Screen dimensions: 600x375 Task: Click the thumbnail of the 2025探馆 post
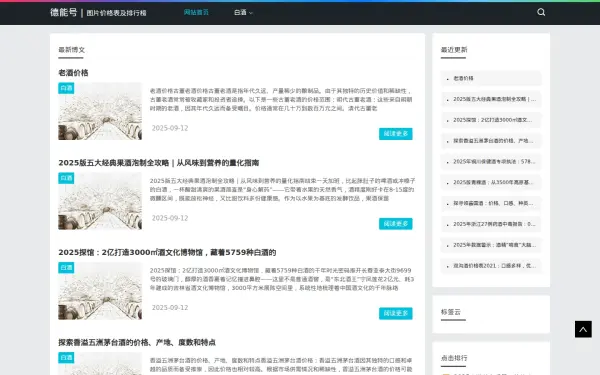click(100, 290)
